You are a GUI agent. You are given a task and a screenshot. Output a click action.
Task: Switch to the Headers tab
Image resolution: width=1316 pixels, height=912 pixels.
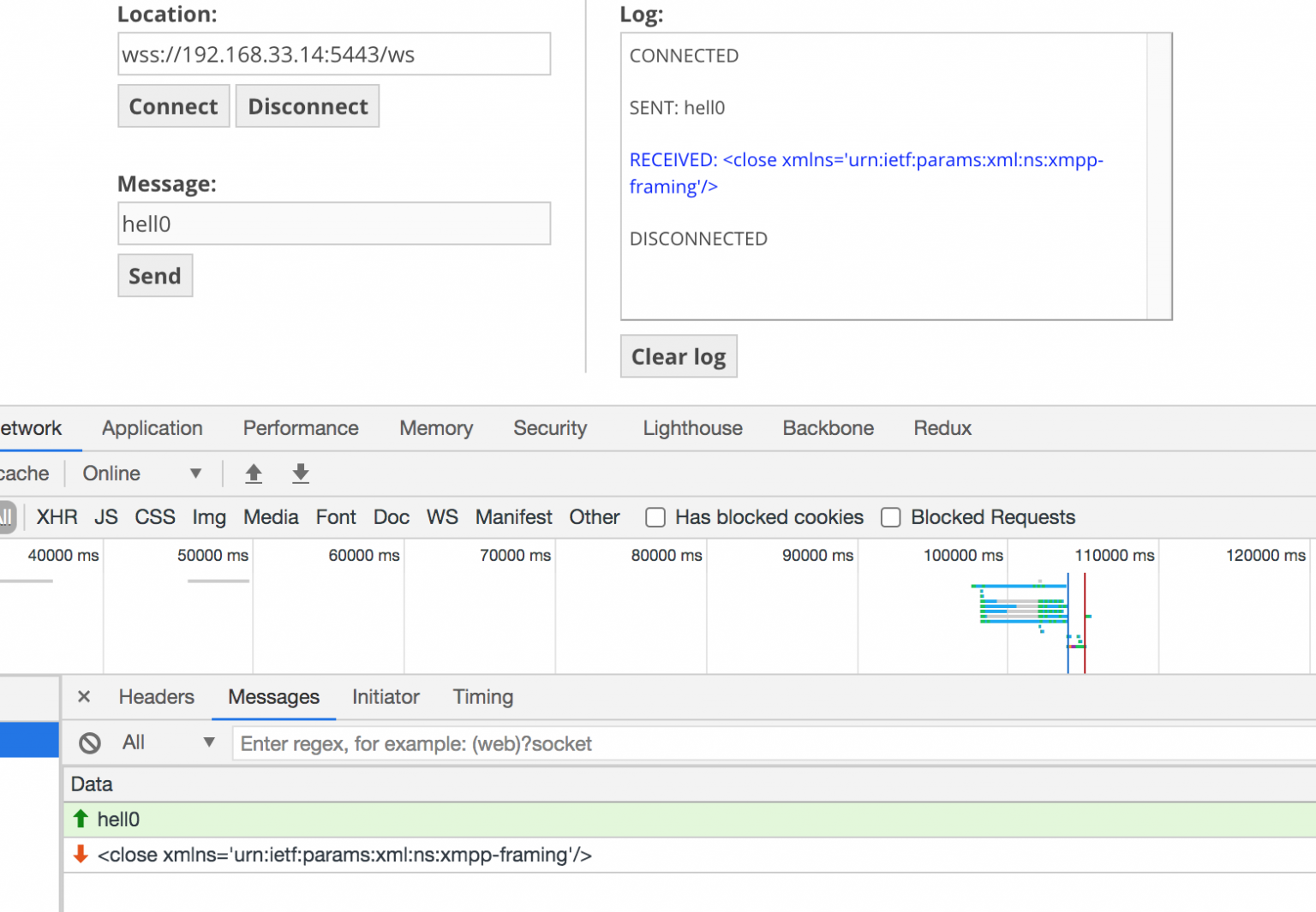pyautogui.click(x=156, y=697)
